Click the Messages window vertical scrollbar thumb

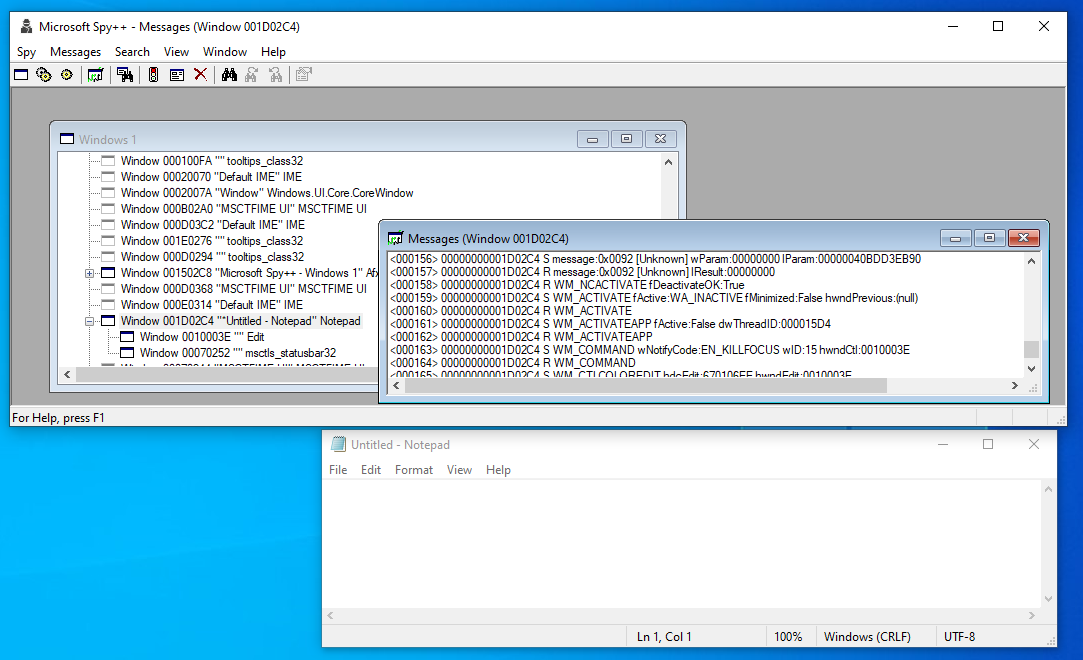1031,349
